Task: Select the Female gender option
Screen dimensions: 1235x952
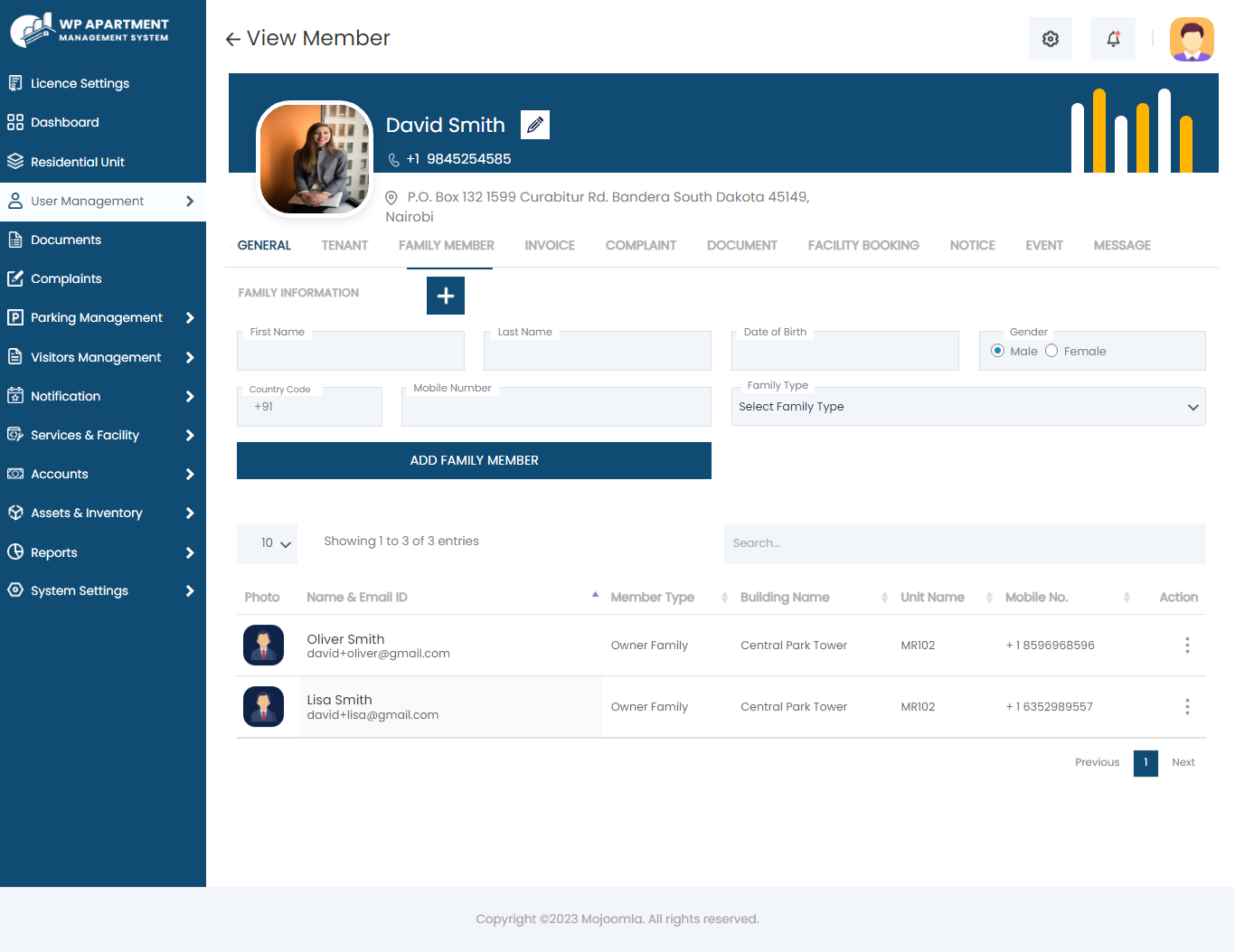Action: (1051, 351)
